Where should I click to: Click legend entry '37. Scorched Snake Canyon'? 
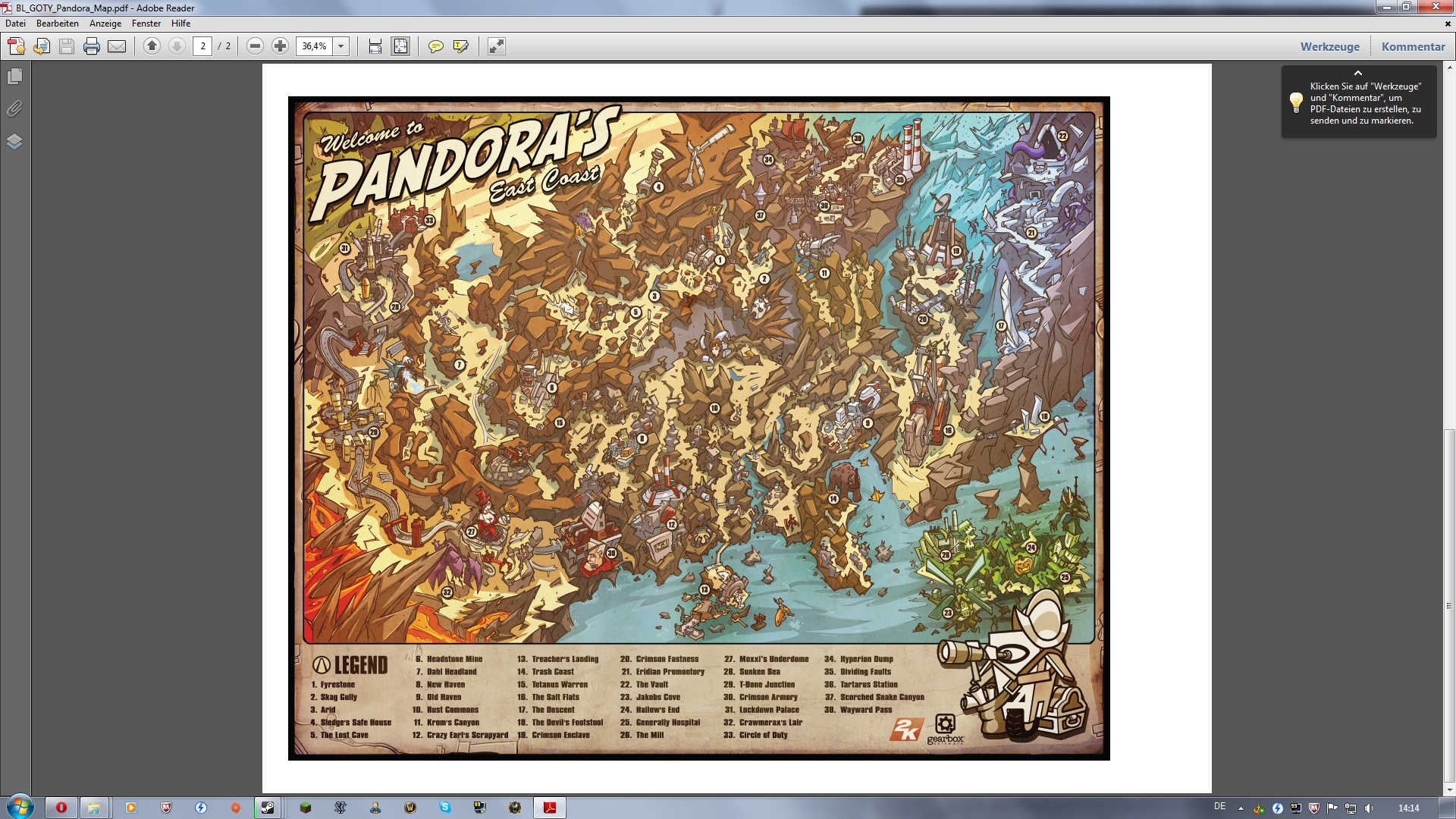pos(874,697)
